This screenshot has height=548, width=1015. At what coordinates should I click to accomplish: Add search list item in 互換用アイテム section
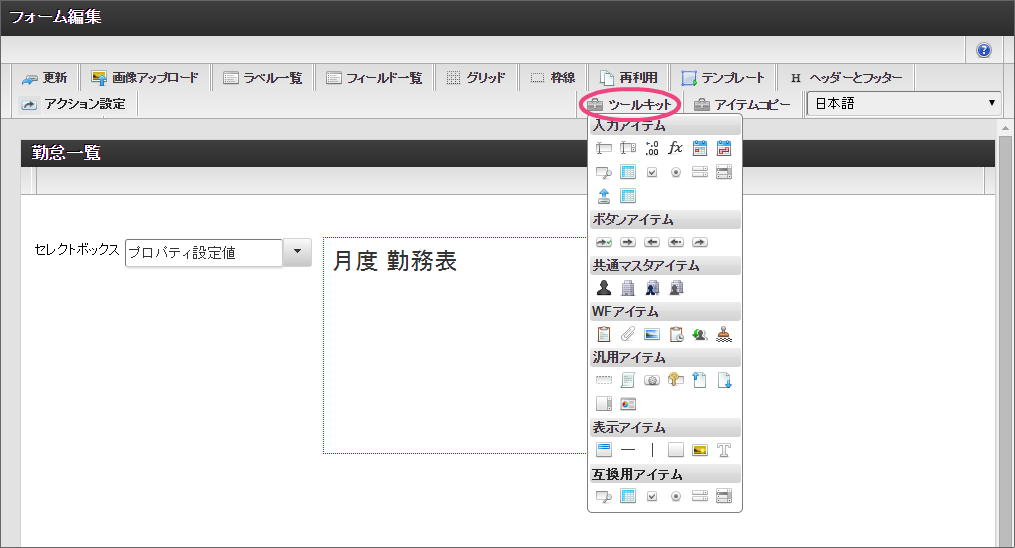(603, 496)
